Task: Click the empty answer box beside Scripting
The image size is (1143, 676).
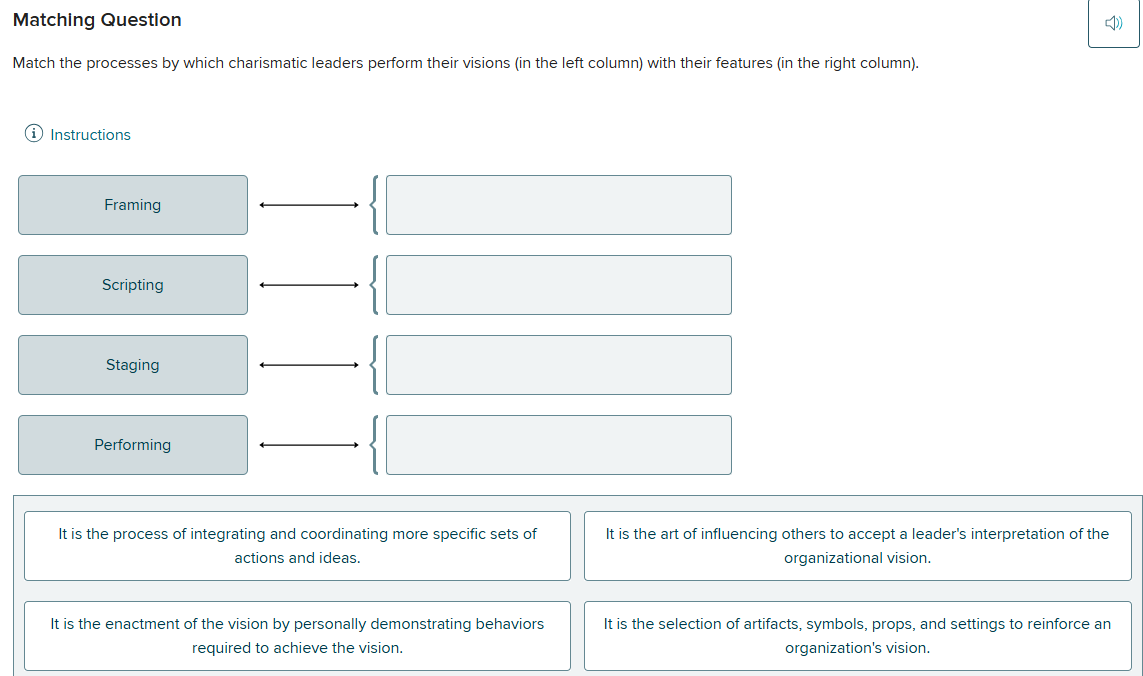Action: [x=558, y=284]
